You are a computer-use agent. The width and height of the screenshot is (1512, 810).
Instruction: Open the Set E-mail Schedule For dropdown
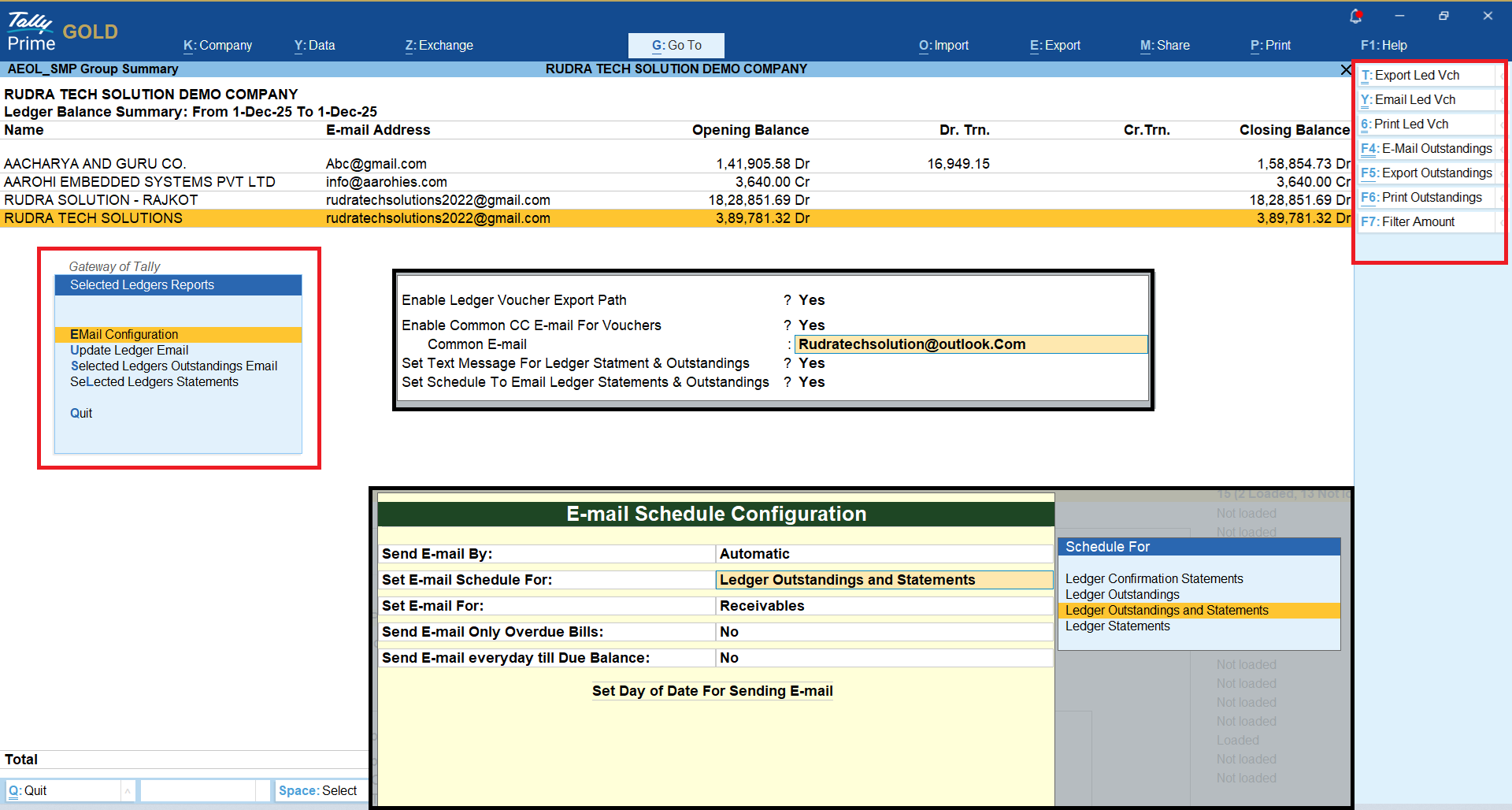point(884,580)
